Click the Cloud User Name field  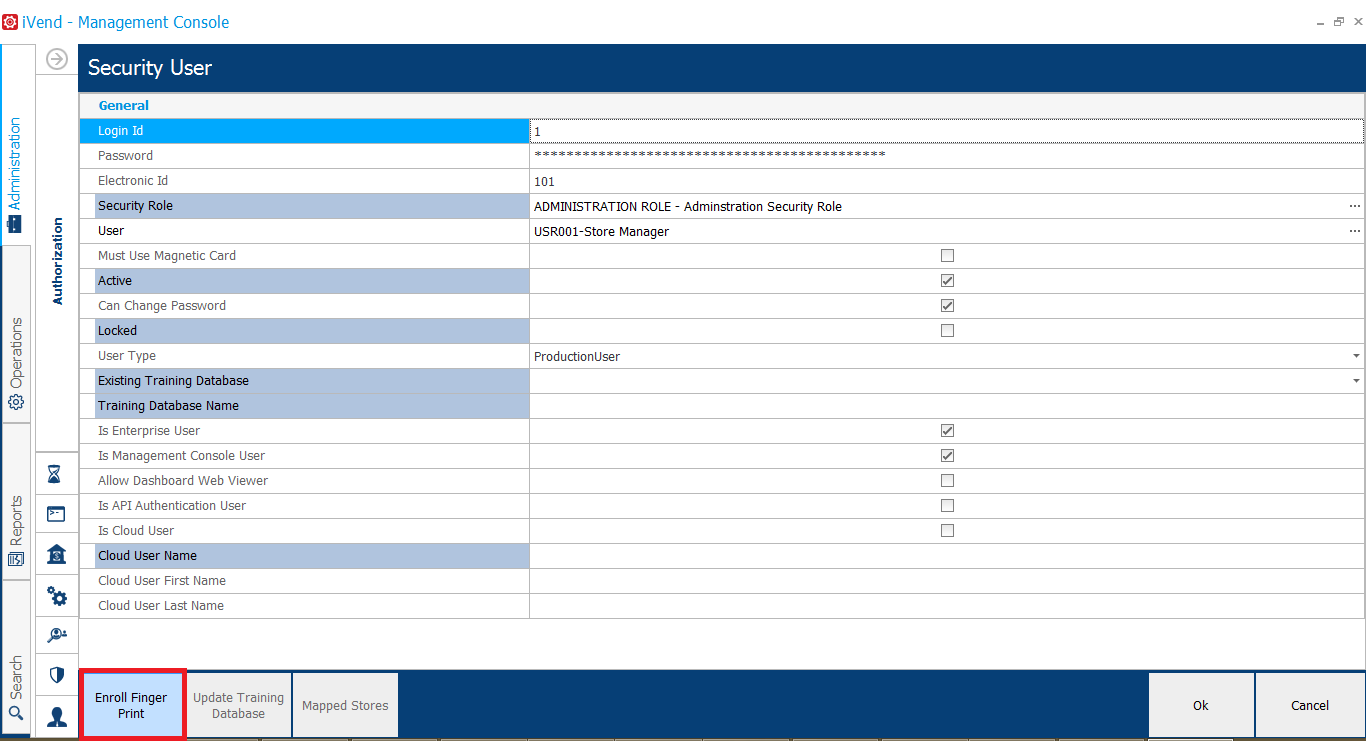946,556
